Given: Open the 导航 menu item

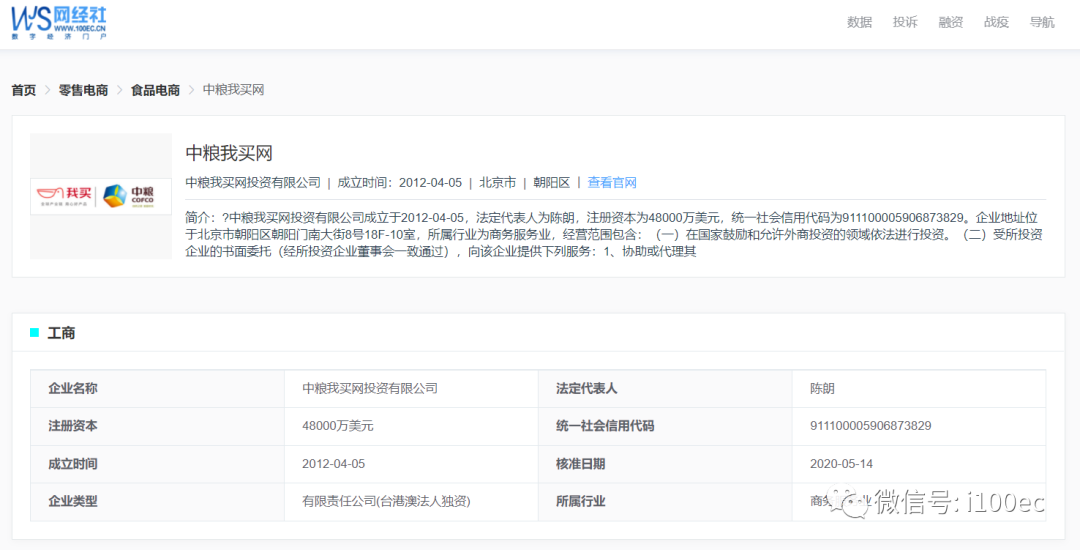Looking at the screenshot, I should 1042,22.
